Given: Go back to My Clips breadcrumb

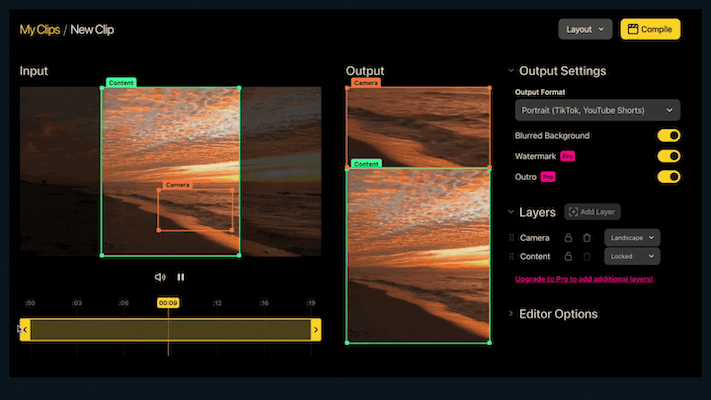Looking at the screenshot, I should tap(40, 29).
